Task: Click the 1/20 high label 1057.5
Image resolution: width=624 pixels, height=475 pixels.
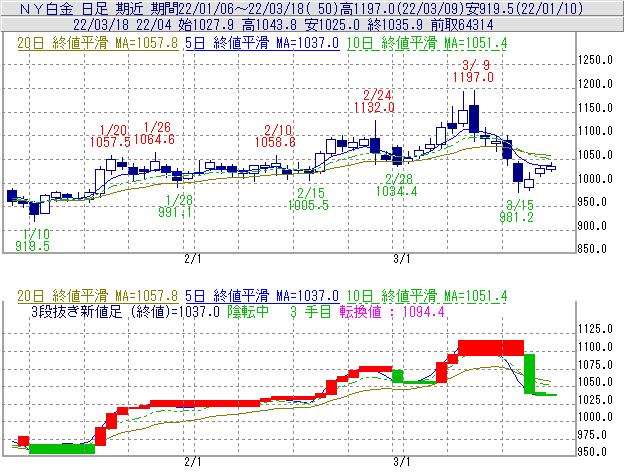Action: [x=110, y=142]
